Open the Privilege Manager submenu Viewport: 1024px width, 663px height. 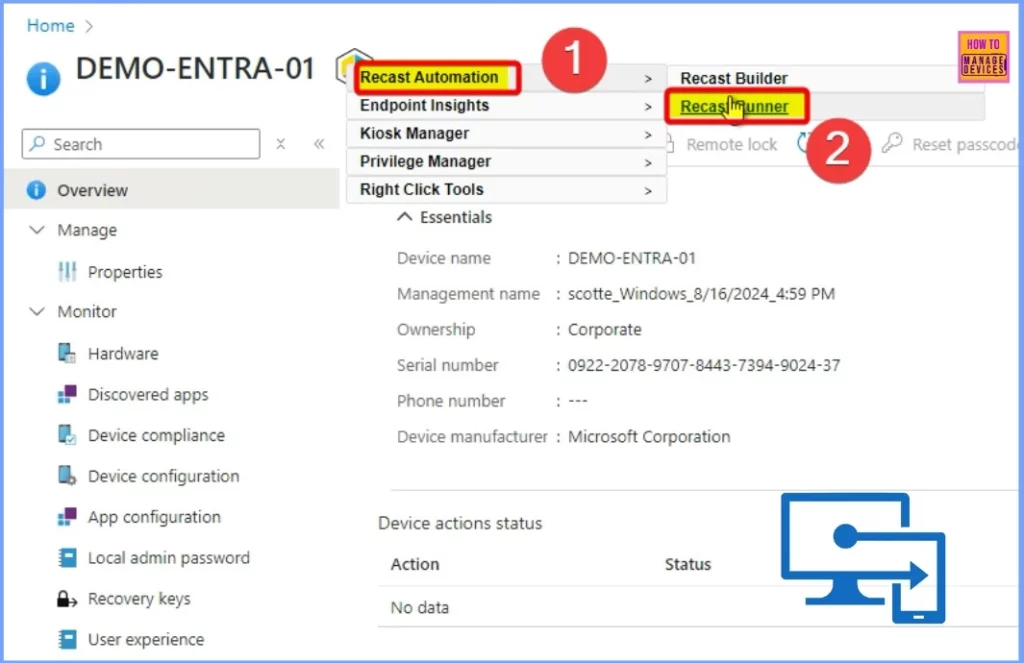pos(506,161)
